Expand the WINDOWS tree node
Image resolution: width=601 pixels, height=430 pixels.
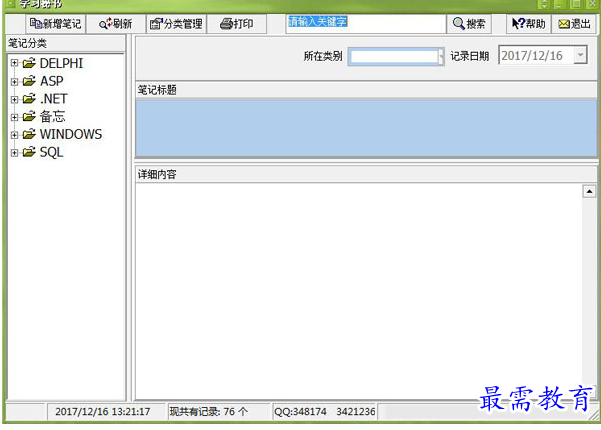15,135
